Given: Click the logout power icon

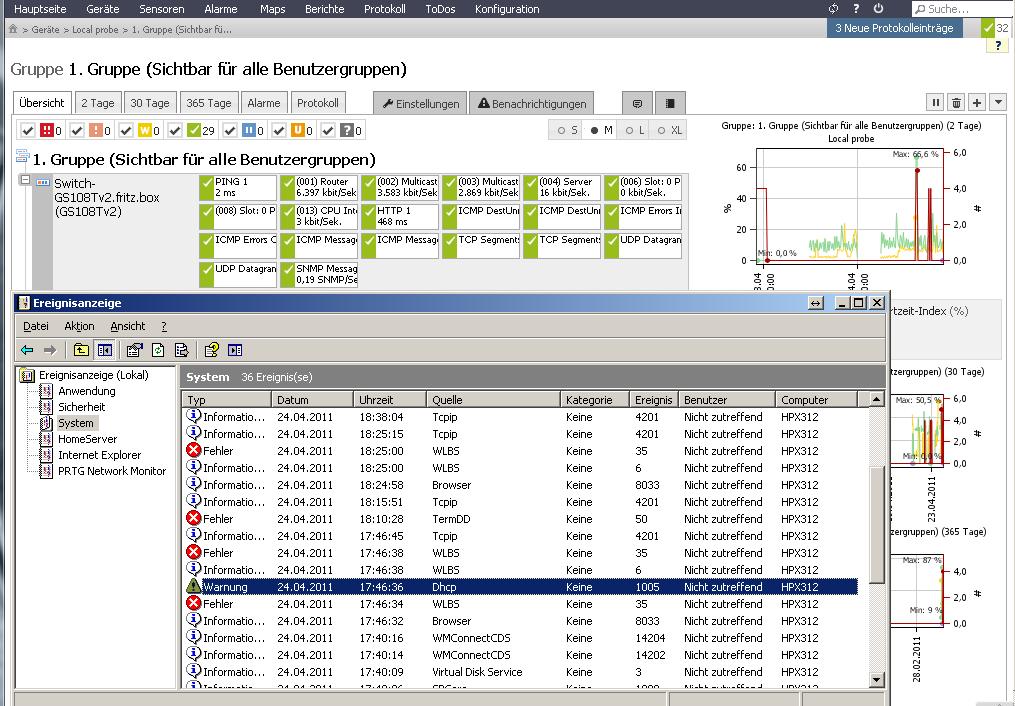Looking at the screenshot, I should click(878, 9).
